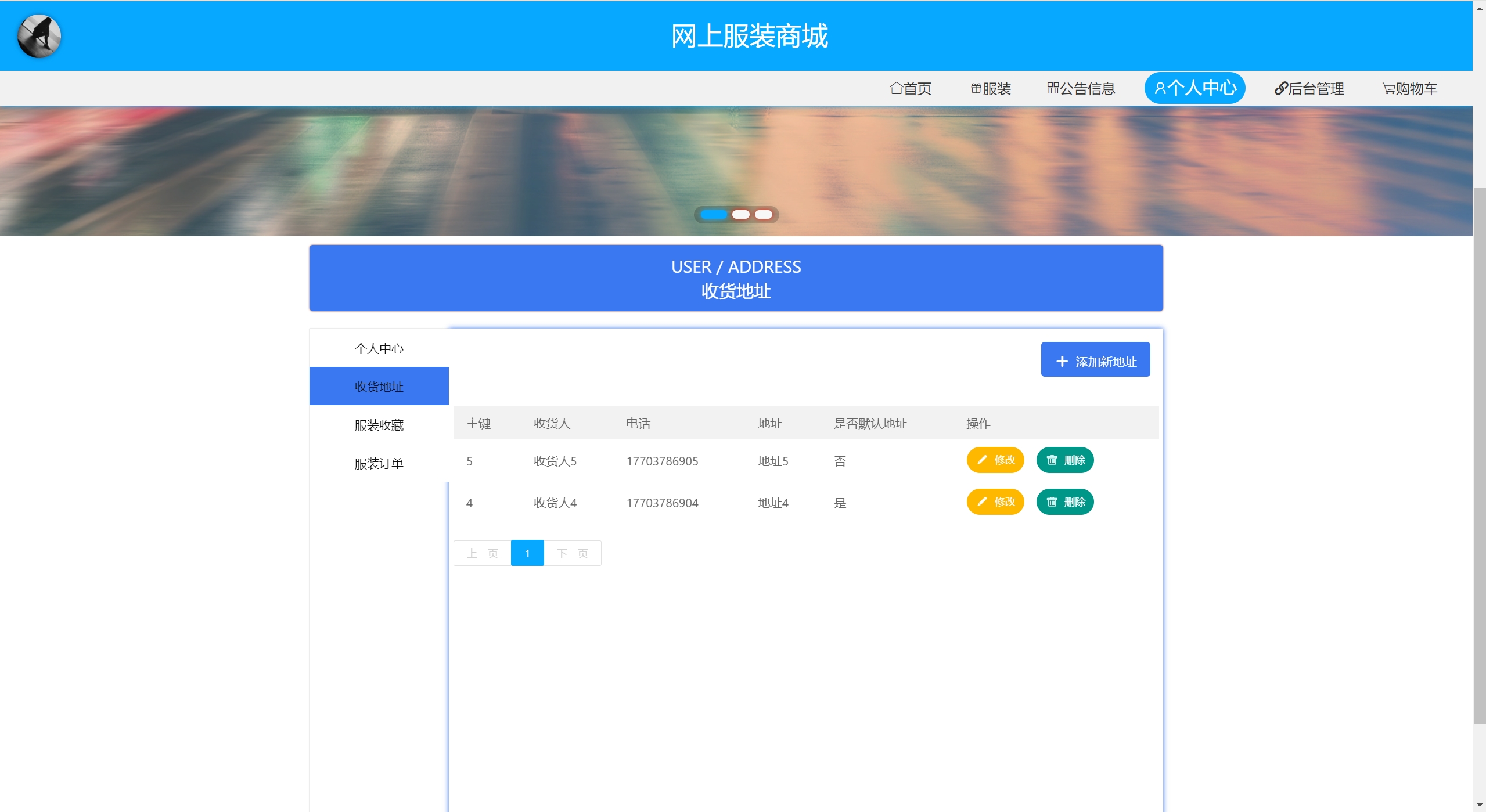Click 添加新地址 plus button
The image size is (1486, 812).
(1095, 360)
